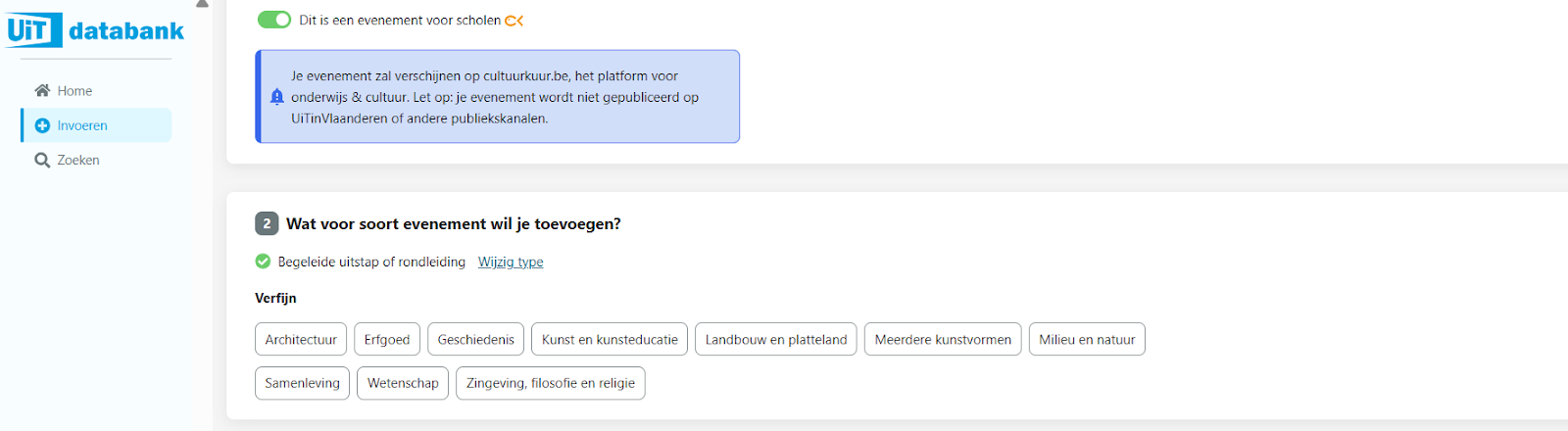Image resolution: width=1568 pixels, height=431 pixels.
Task: Pick the Geschiedenis refinement button
Action: pyautogui.click(x=475, y=339)
